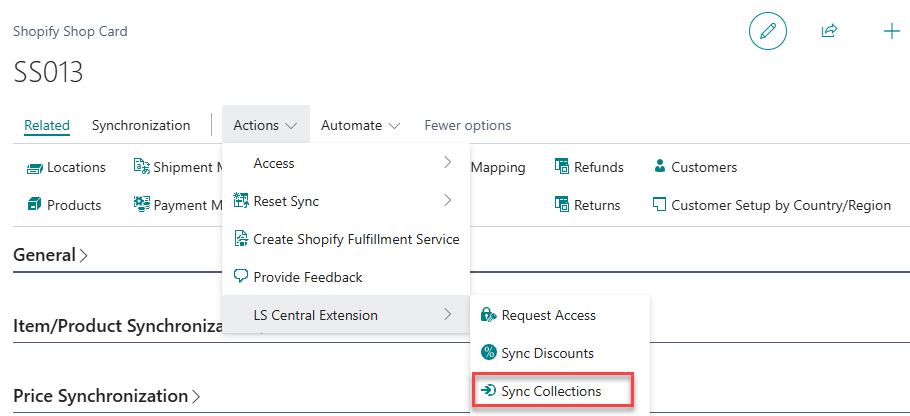This screenshot has height=416, width=910.
Task: Click the plus new-record icon
Action: 891,31
